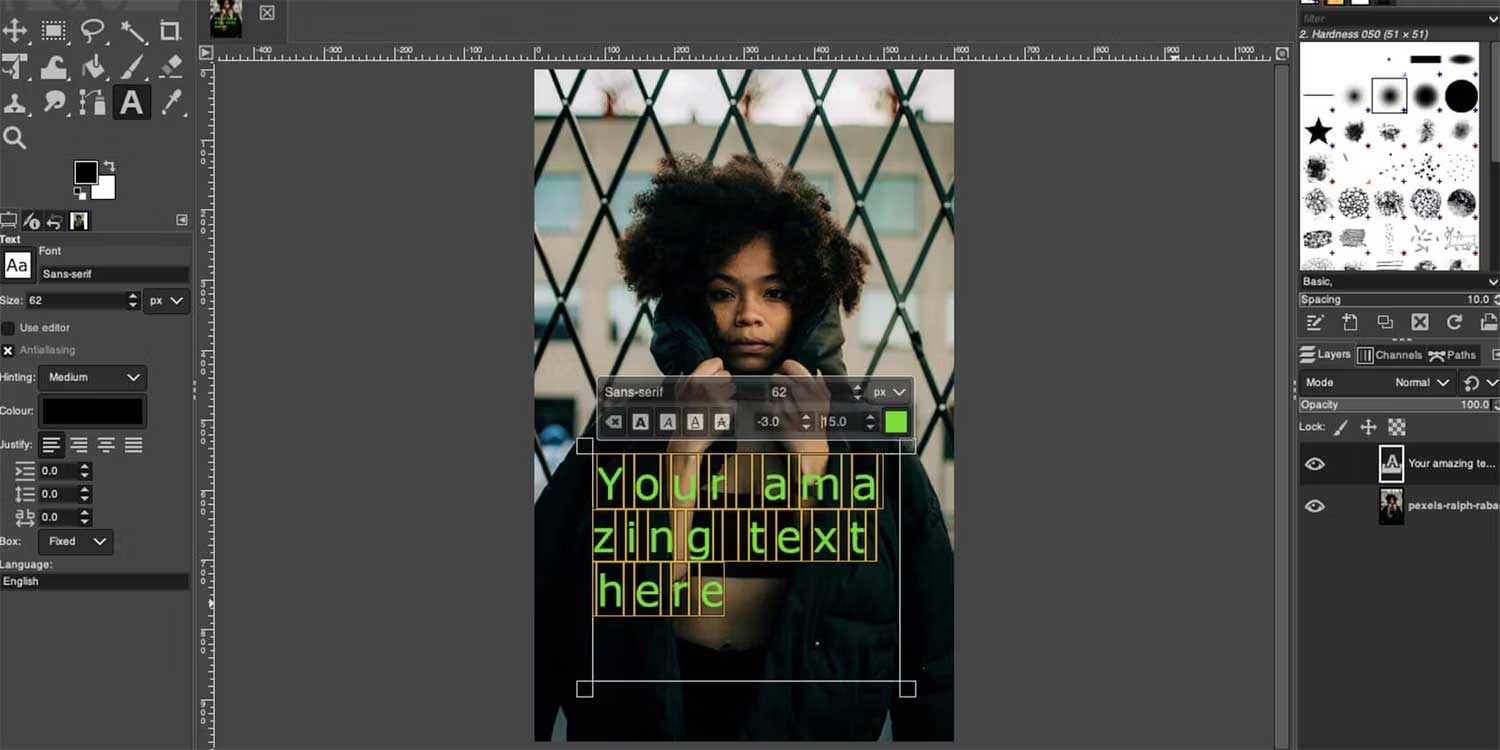Open the Device Status tab
Screen dimensions: 1500x750
[31, 221]
